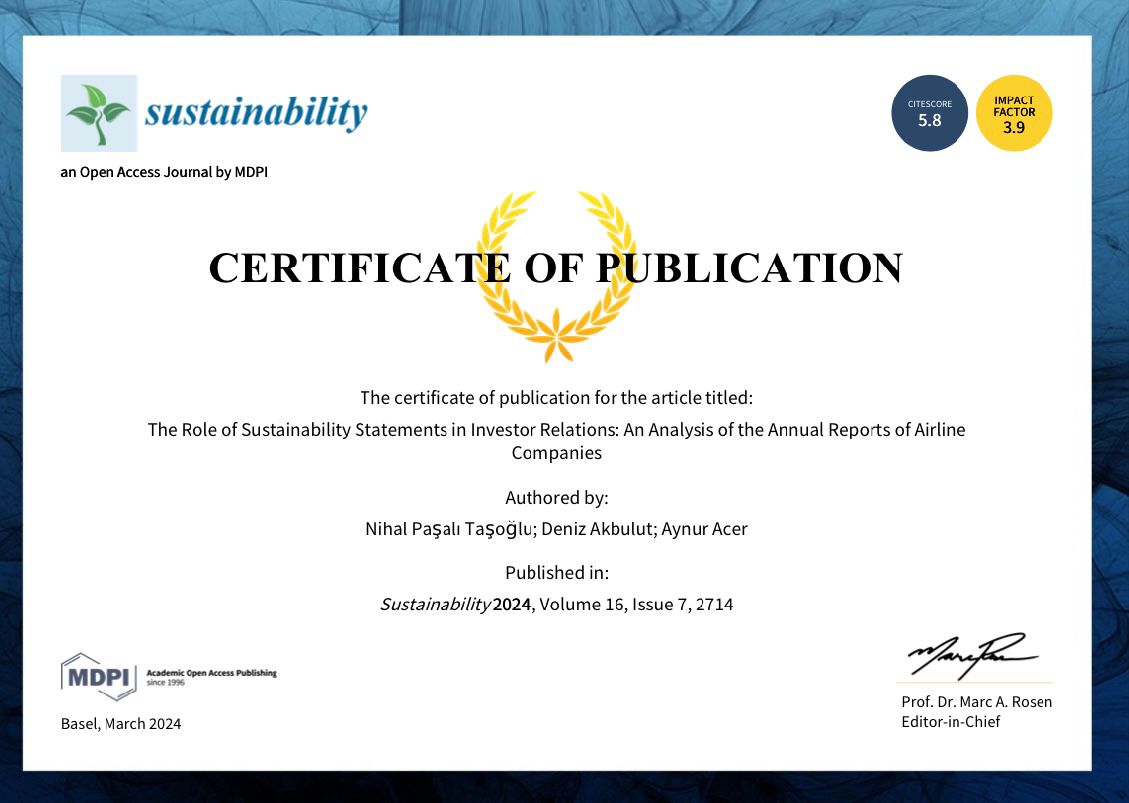Click the italic 'Sustainability' journal name in the citation

435,604
